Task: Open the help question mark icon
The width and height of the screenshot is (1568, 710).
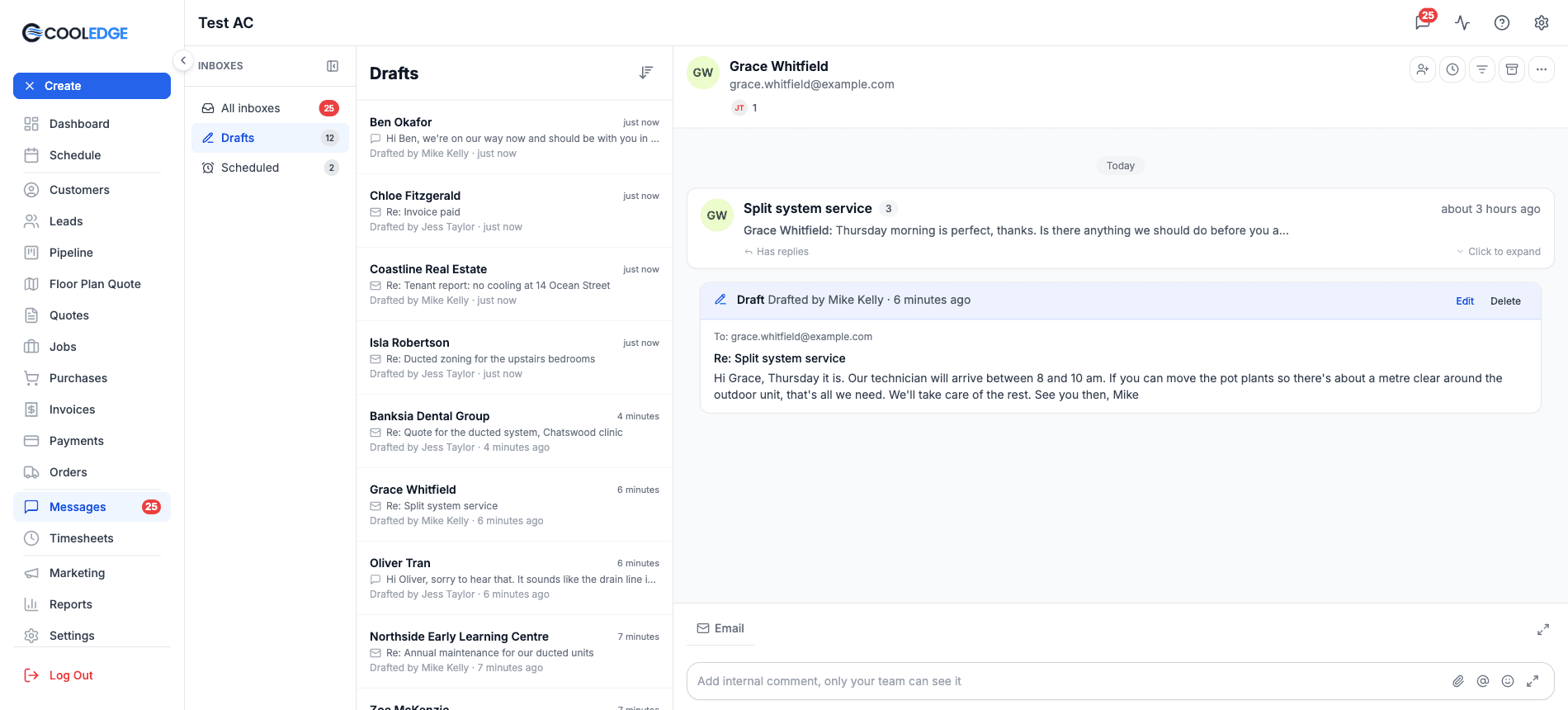Action: click(1502, 23)
